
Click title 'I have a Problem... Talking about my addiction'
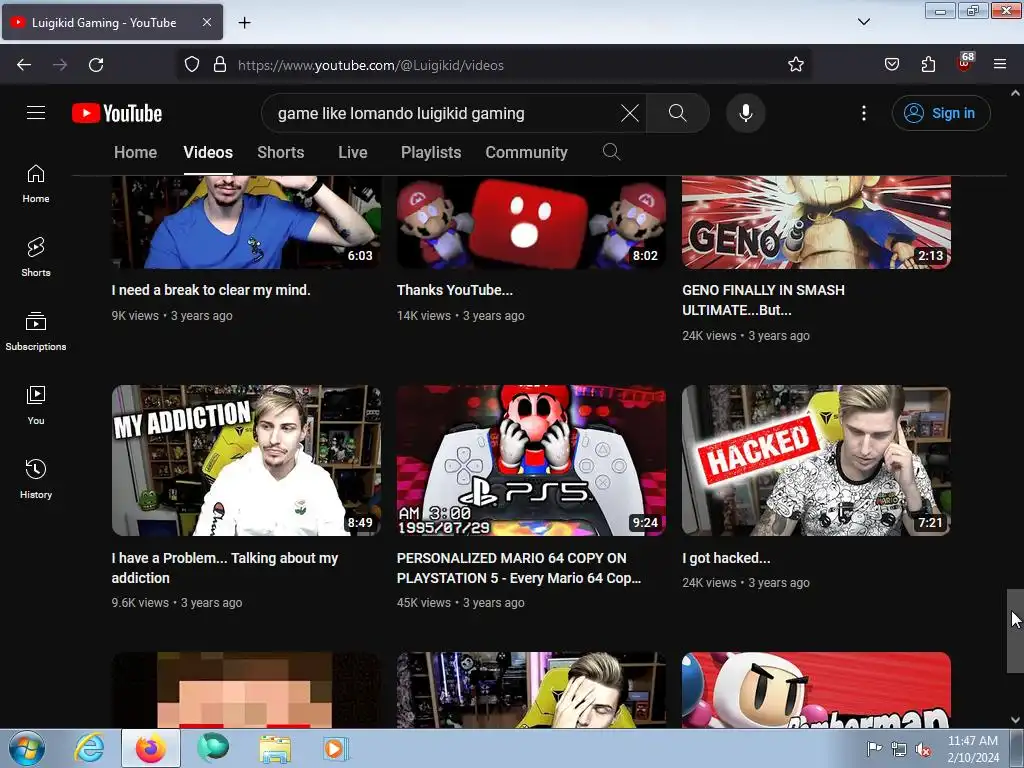pos(225,568)
